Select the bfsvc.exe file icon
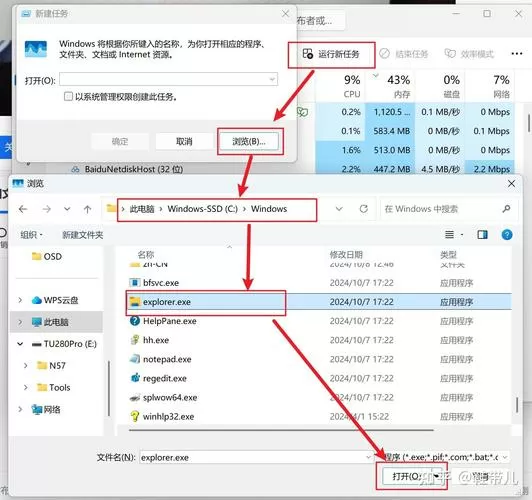 pos(135,283)
